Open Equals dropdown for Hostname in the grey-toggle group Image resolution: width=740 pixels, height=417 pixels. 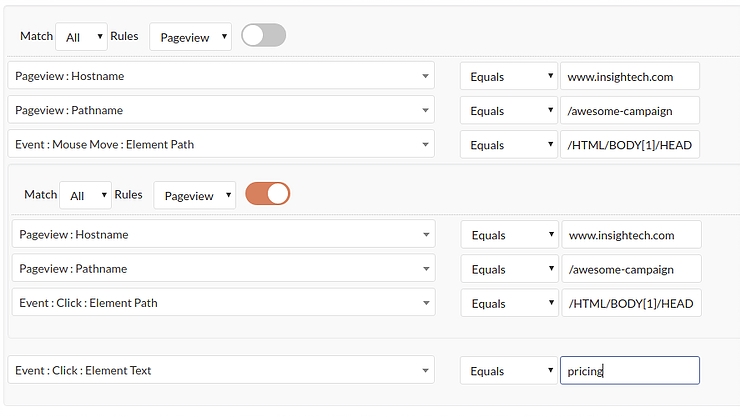pyautogui.click(x=508, y=76)
